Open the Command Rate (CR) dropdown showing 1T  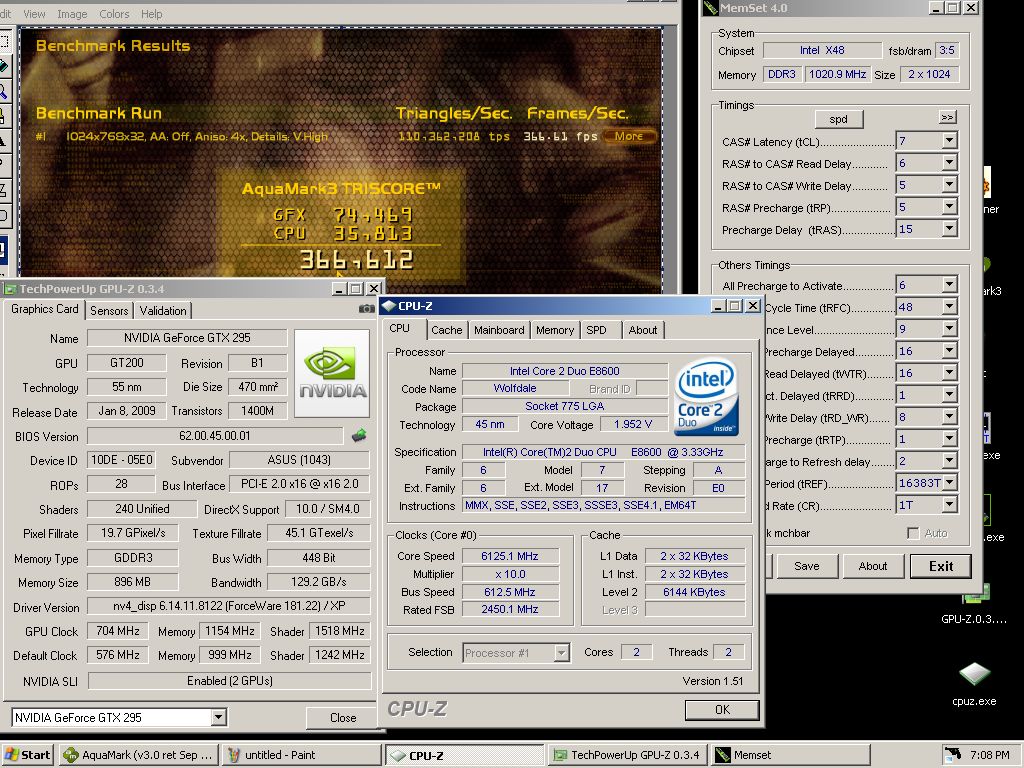tap(950, 505)
